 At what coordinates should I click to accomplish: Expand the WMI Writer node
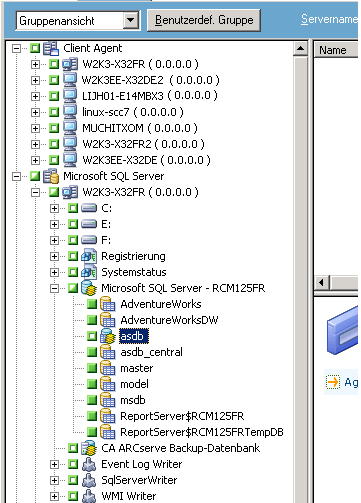coord(54,496)
